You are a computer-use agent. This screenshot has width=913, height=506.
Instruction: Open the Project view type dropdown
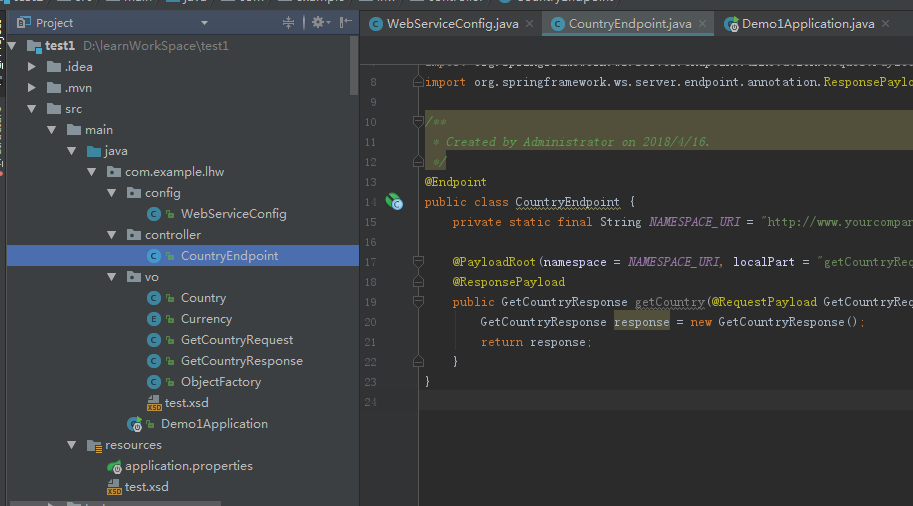(x=204, y=23)
